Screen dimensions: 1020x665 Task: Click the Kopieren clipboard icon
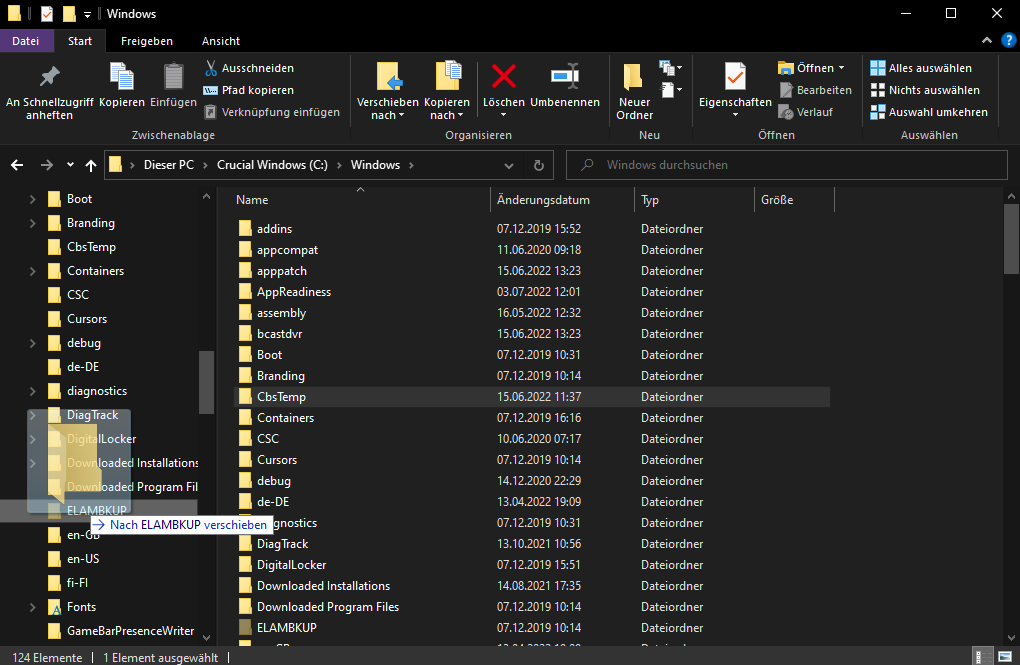click(x=122, y=77)
